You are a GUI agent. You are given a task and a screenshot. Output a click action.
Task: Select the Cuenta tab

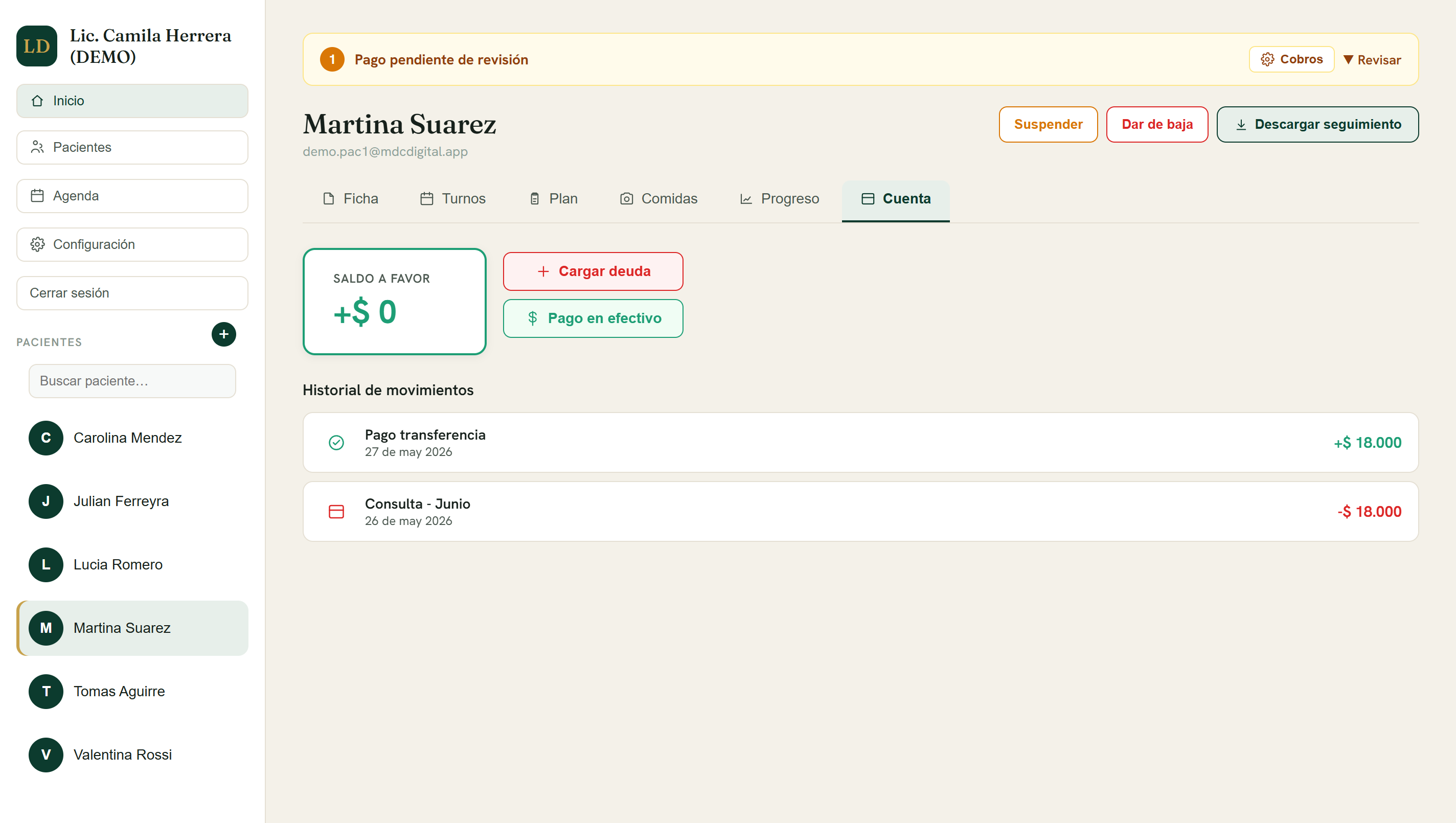[x=896, y=201]
